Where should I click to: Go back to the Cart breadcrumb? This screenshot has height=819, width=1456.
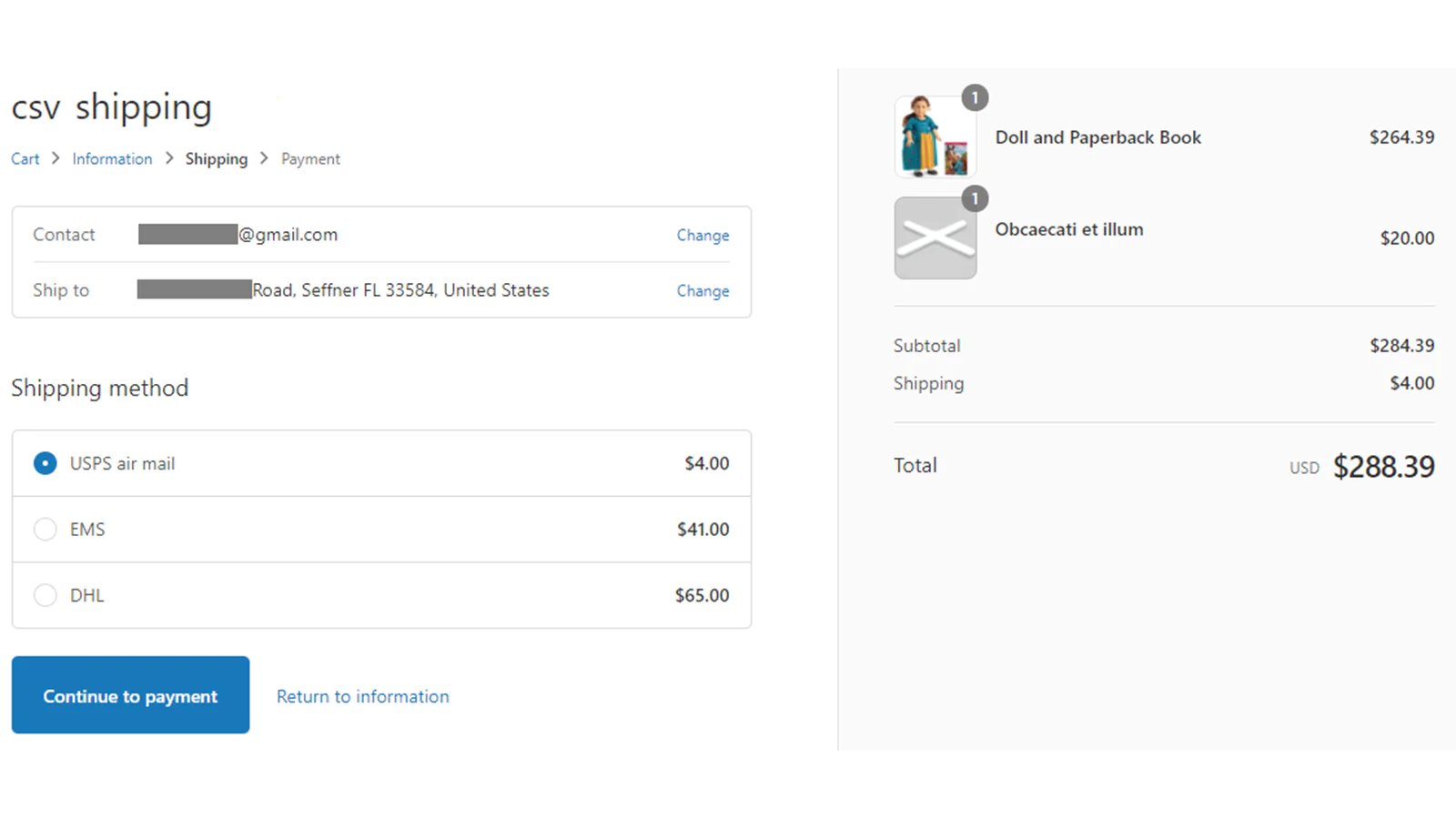pyautogui.click(x=25, y=159)
